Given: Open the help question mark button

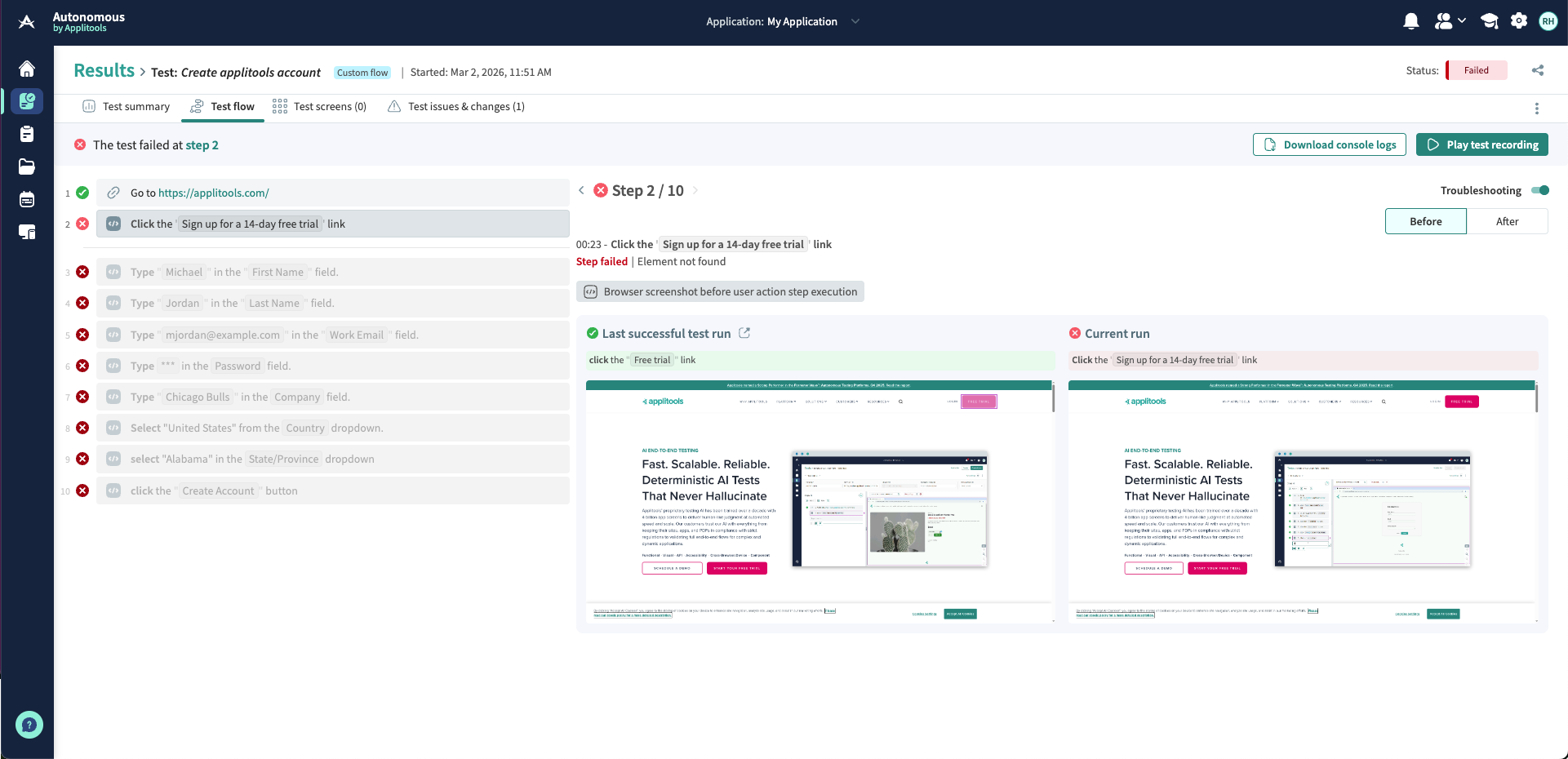Looking at the screenshot, I should 29,724.
